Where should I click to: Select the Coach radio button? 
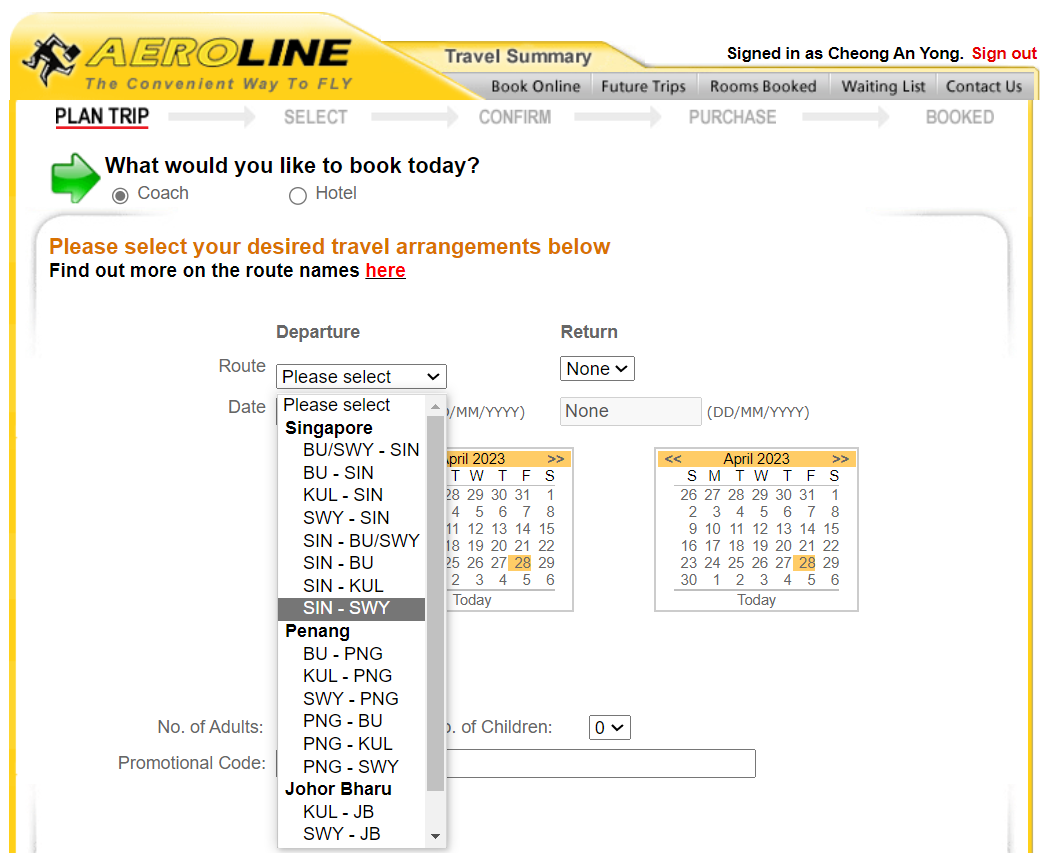click(x=120, y=195)
